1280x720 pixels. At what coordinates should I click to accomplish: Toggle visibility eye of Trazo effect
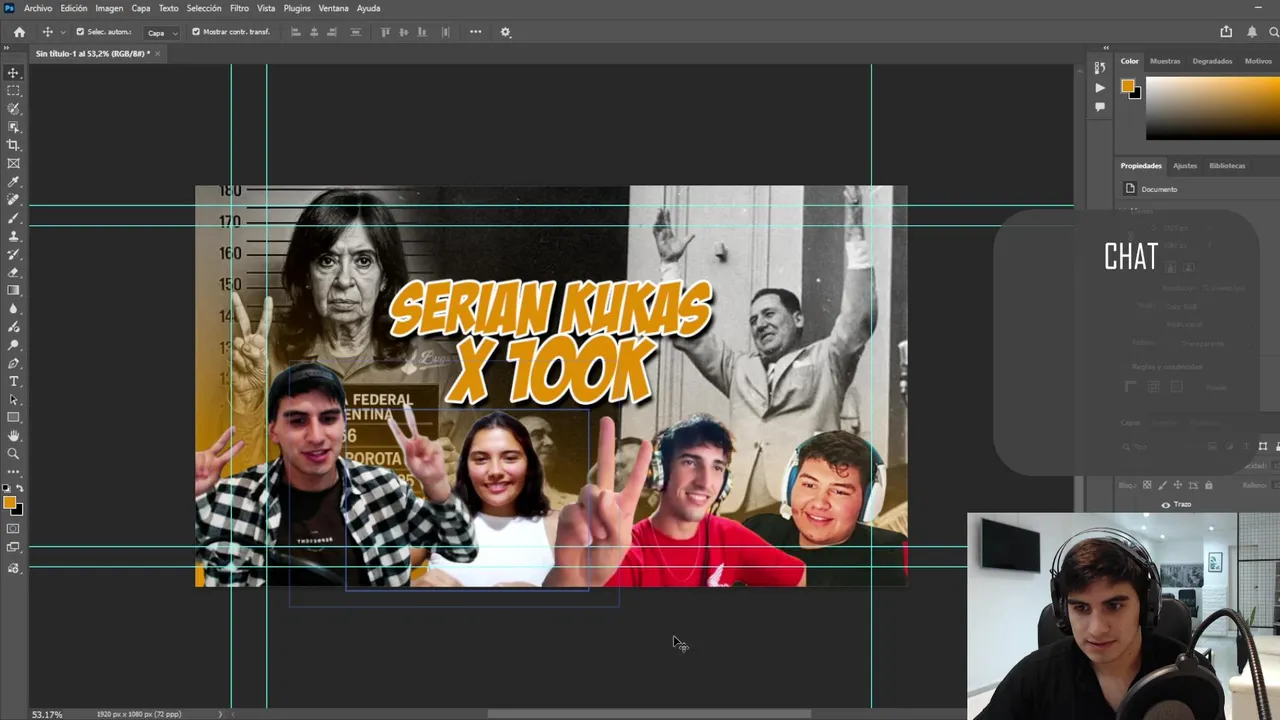(x=1165, y=505)
